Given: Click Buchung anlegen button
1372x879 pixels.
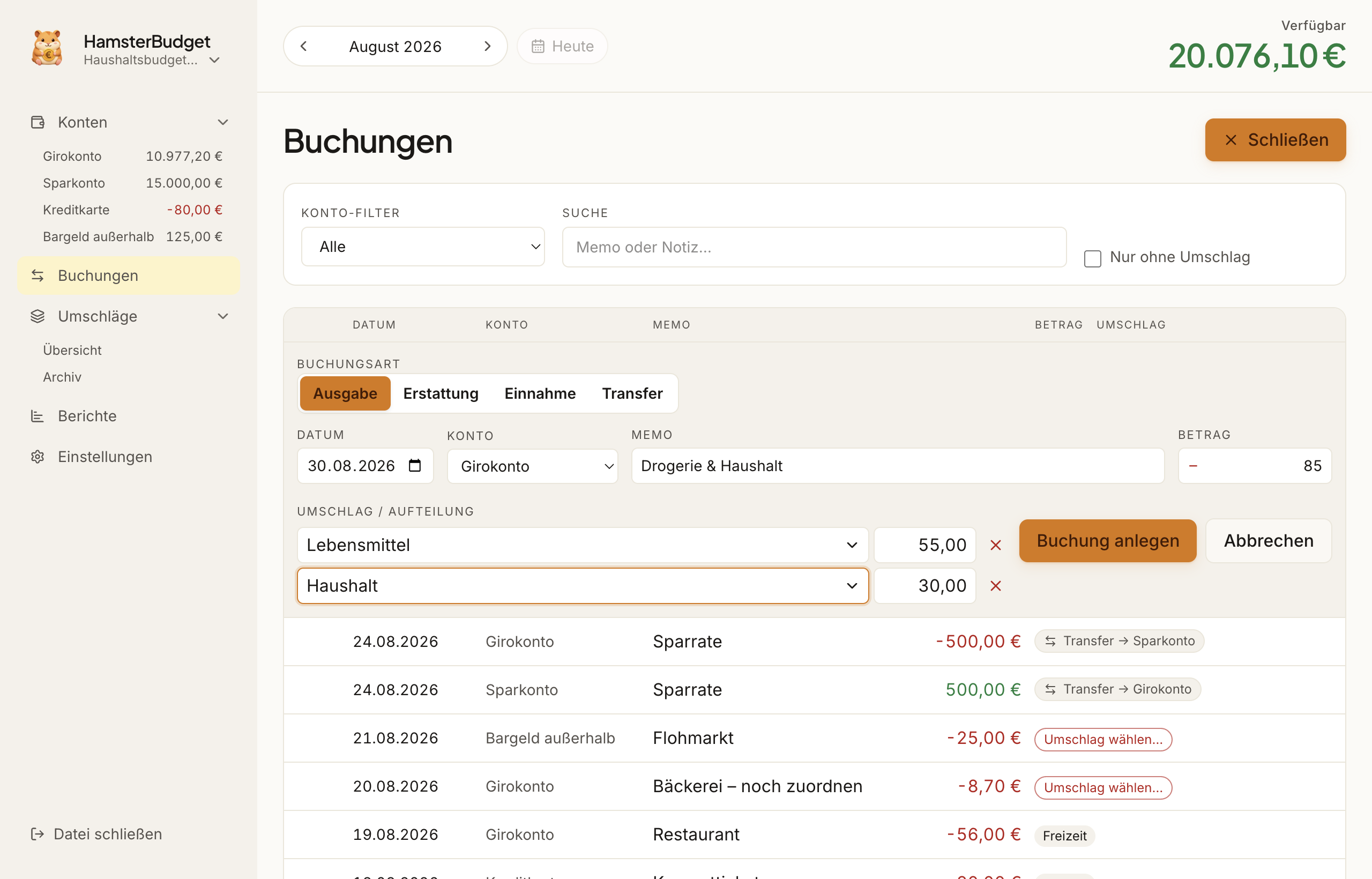Looking at the screenshot, I should [x=1108, y=540].
